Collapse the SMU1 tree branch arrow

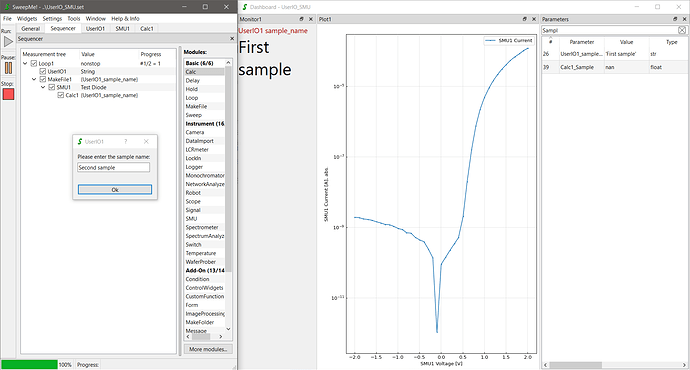[43, 87]
